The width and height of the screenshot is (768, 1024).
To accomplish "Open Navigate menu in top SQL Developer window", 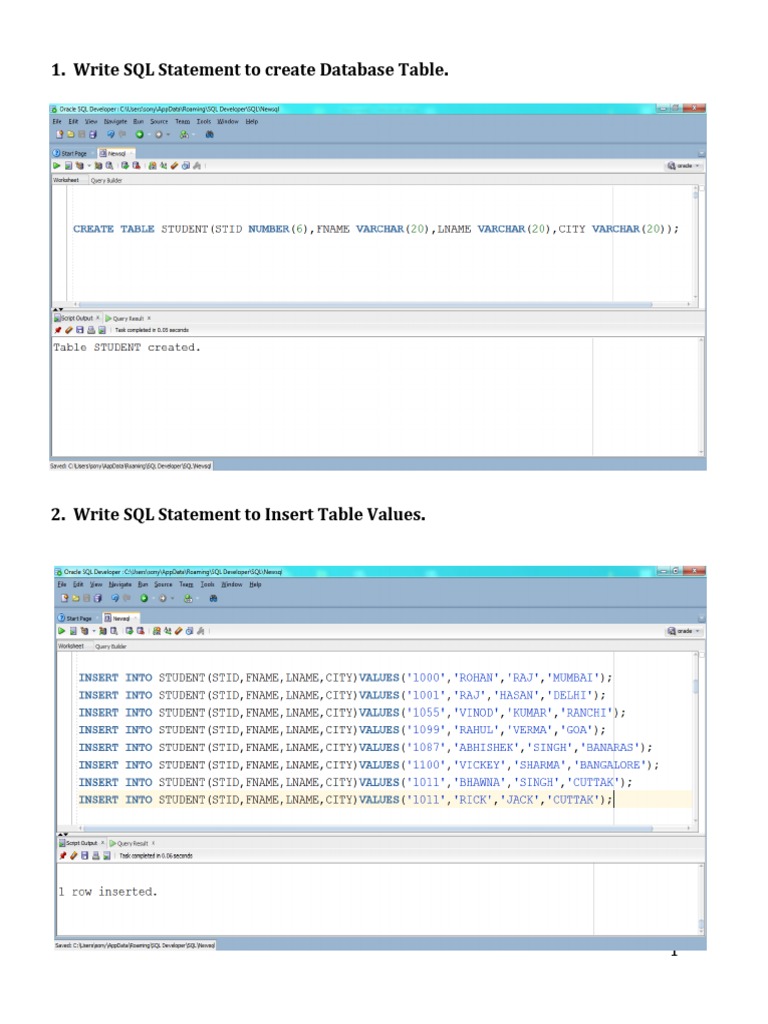I will pos(116,121).
